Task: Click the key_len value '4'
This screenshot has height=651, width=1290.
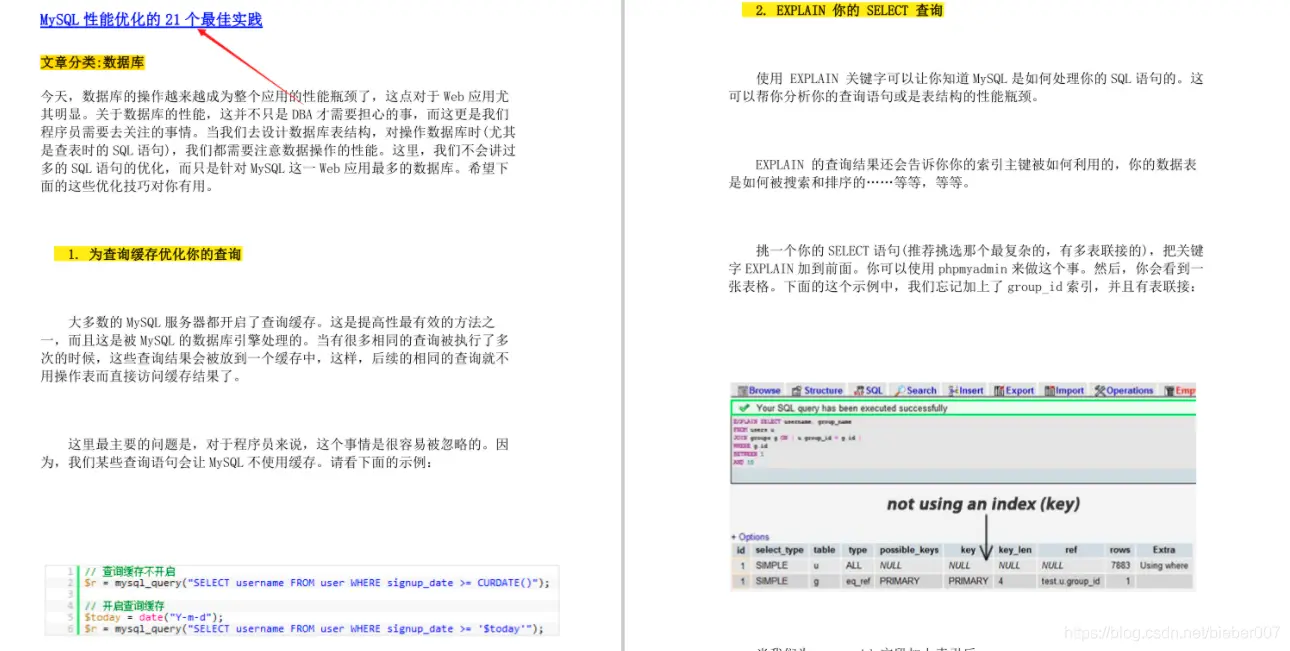Action: 1000,581
